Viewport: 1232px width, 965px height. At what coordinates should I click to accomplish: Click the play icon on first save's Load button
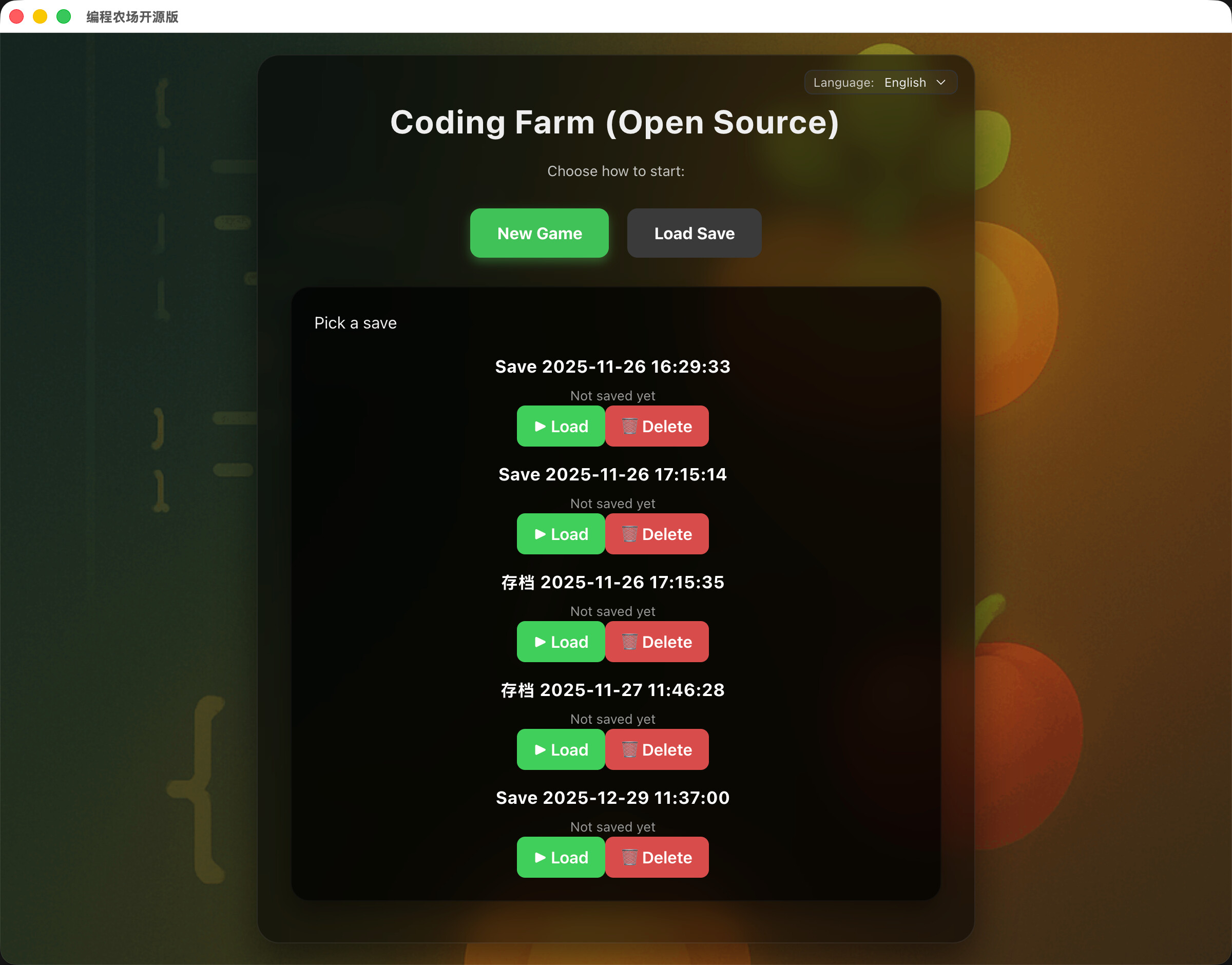tap(540, 427)
